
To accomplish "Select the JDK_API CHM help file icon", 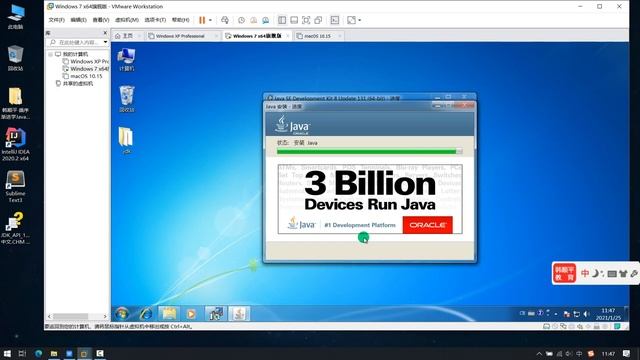I will click(x=15, y=228).
